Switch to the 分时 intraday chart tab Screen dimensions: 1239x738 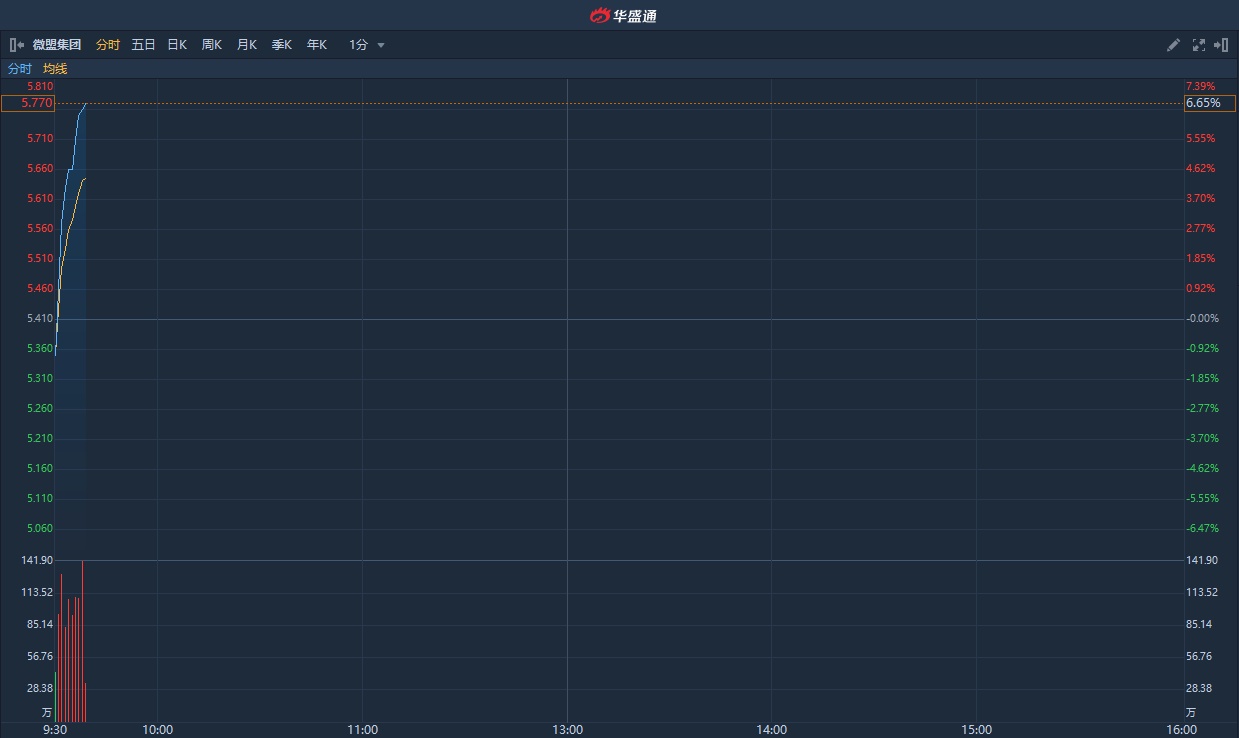(107, 45)
